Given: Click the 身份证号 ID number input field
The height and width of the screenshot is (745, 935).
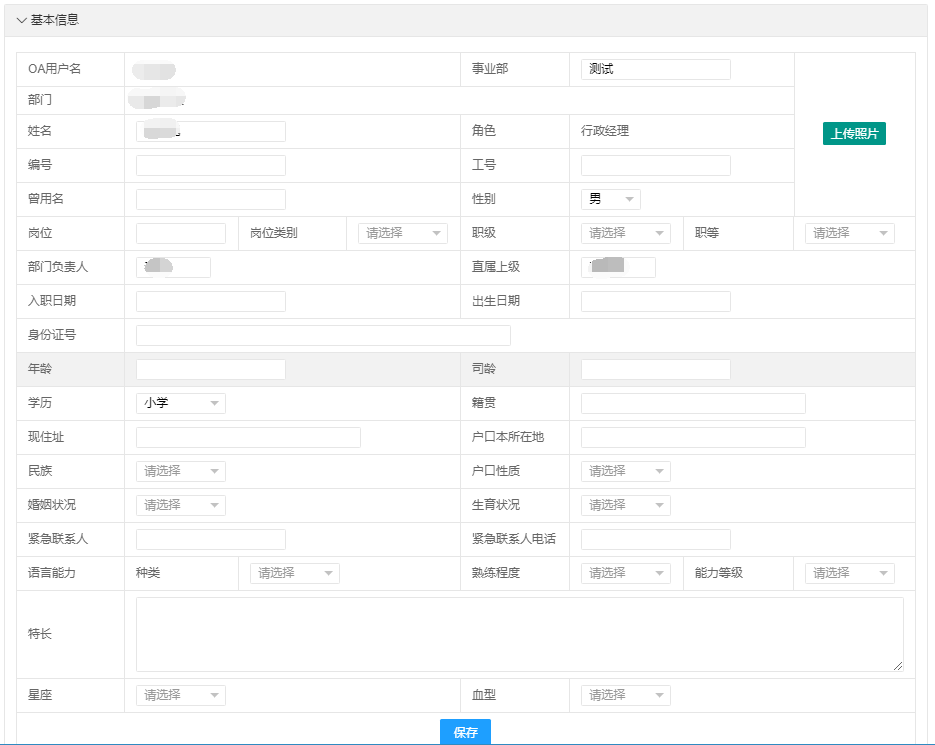Looking at the screenshot, I should pos(320,335).
